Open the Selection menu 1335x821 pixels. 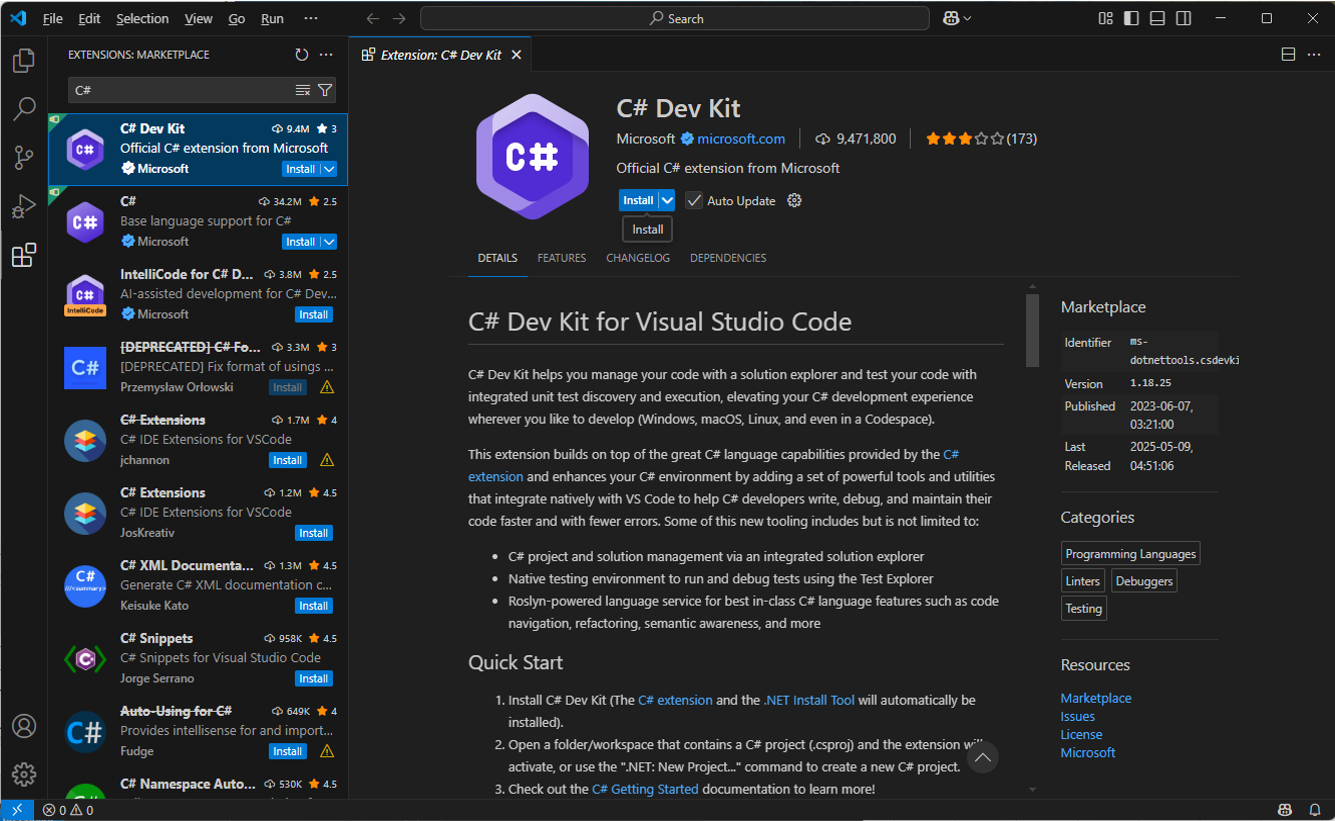point(142,18)
